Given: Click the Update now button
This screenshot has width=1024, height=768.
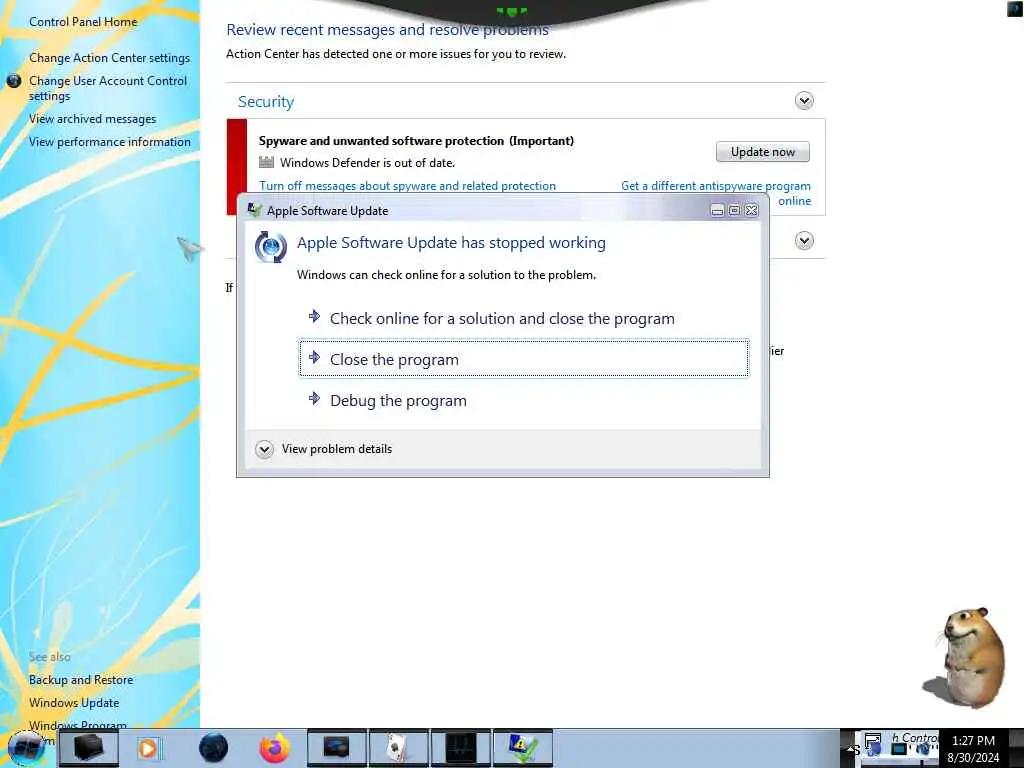Looking at the screenshot, I should tap(763, 152).
